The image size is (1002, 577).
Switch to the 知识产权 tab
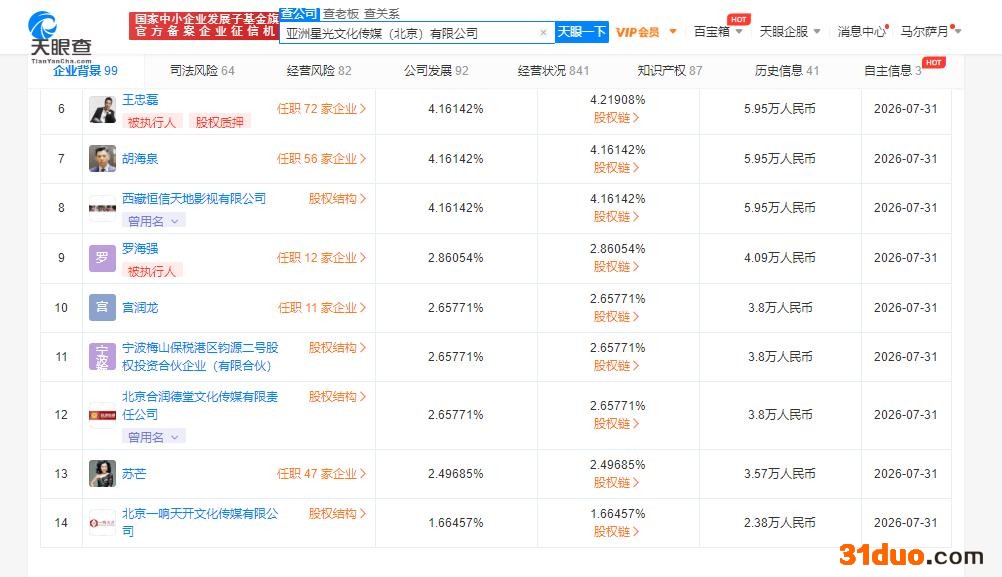tap(670, 71)
